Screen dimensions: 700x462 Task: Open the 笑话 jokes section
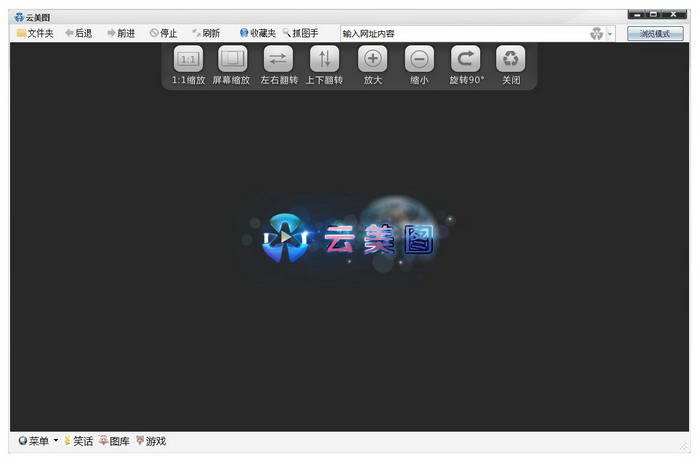(79, 441)
